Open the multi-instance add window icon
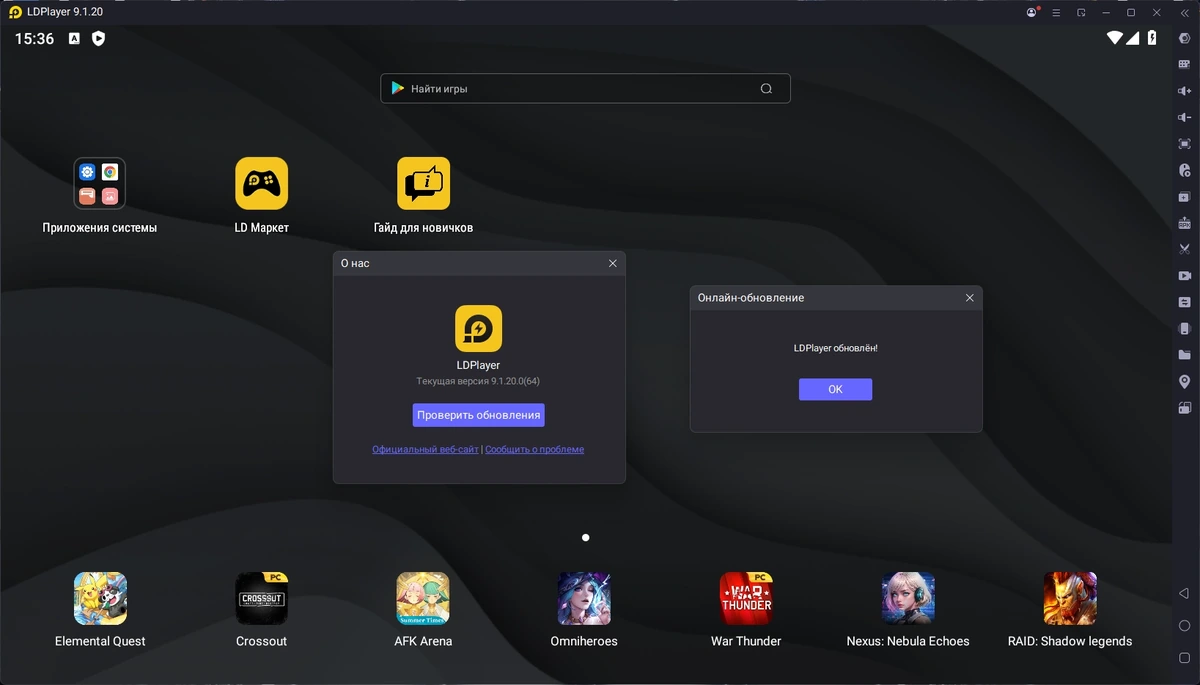The image size is (1200, 685). point(1185,196)
